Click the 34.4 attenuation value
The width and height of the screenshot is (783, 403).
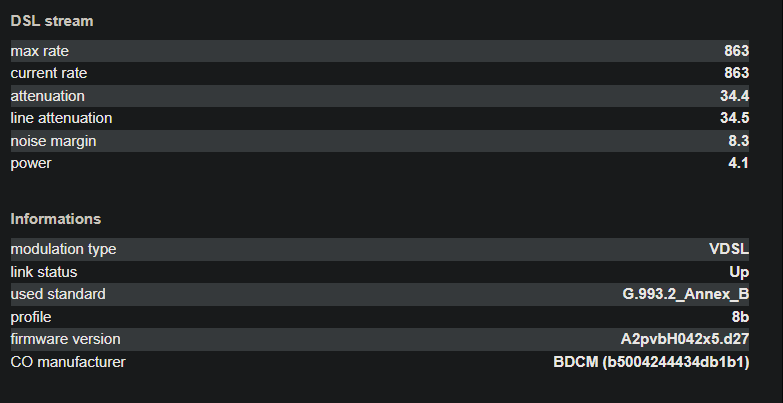[x=734, y=96]
